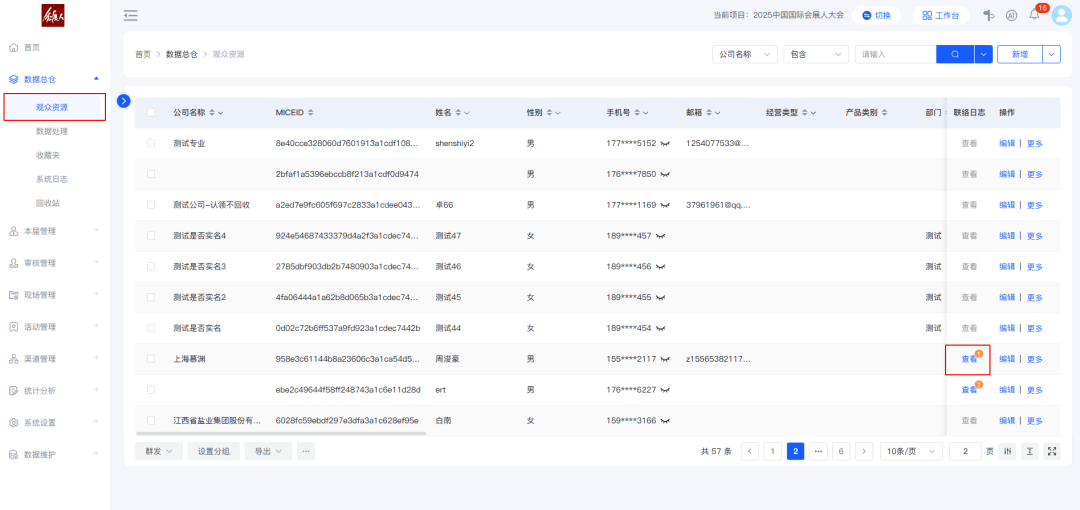Click 编辑 link for 测试专业 row

(x=1007, y=143)
